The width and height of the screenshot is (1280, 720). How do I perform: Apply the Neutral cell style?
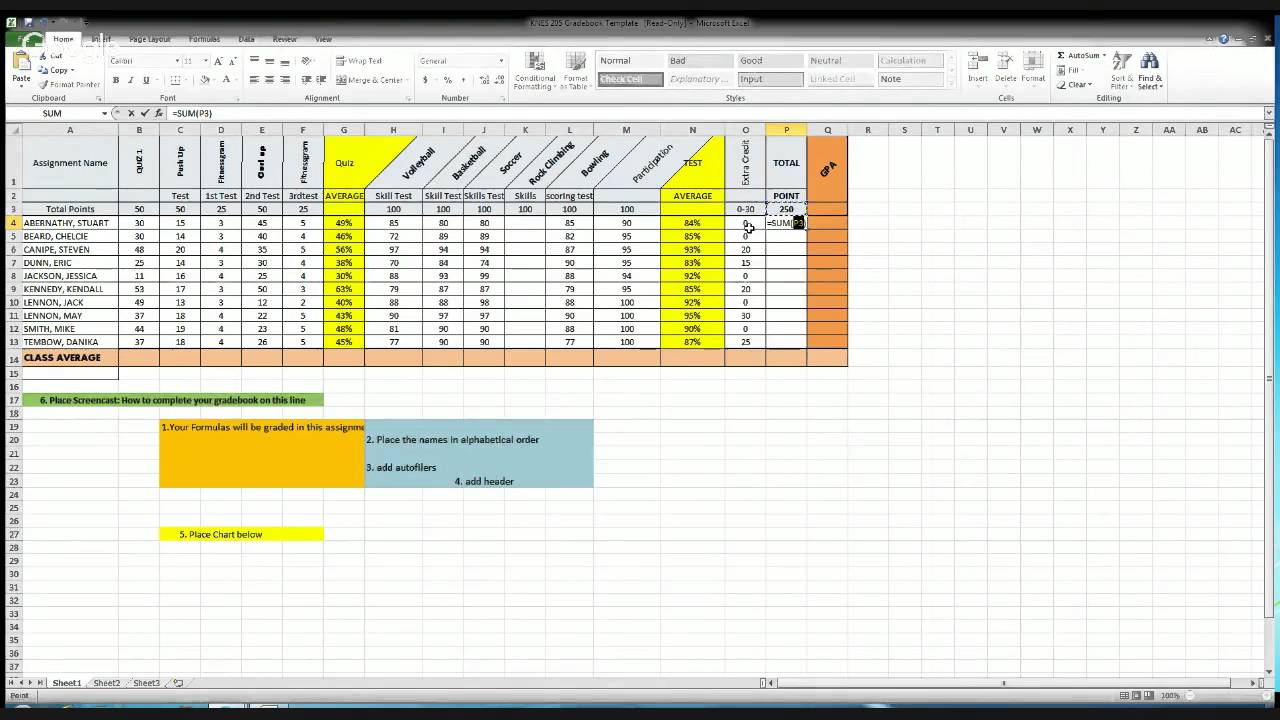click(x=840, y=61)
